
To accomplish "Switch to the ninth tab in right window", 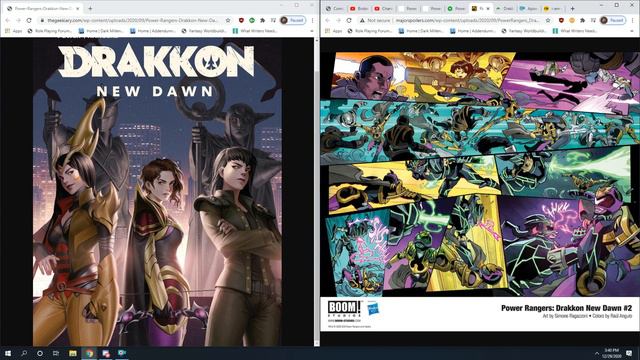I will coord(529,8).
